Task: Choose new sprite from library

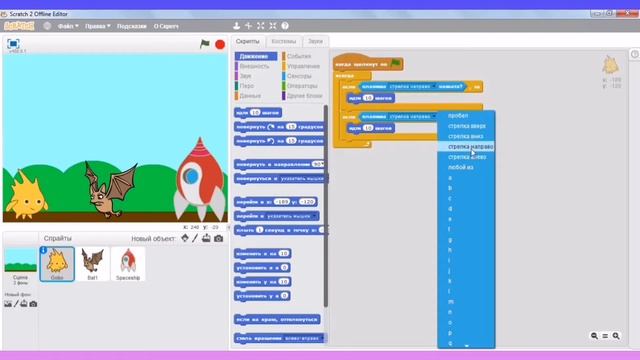Action: coord(185,238)
